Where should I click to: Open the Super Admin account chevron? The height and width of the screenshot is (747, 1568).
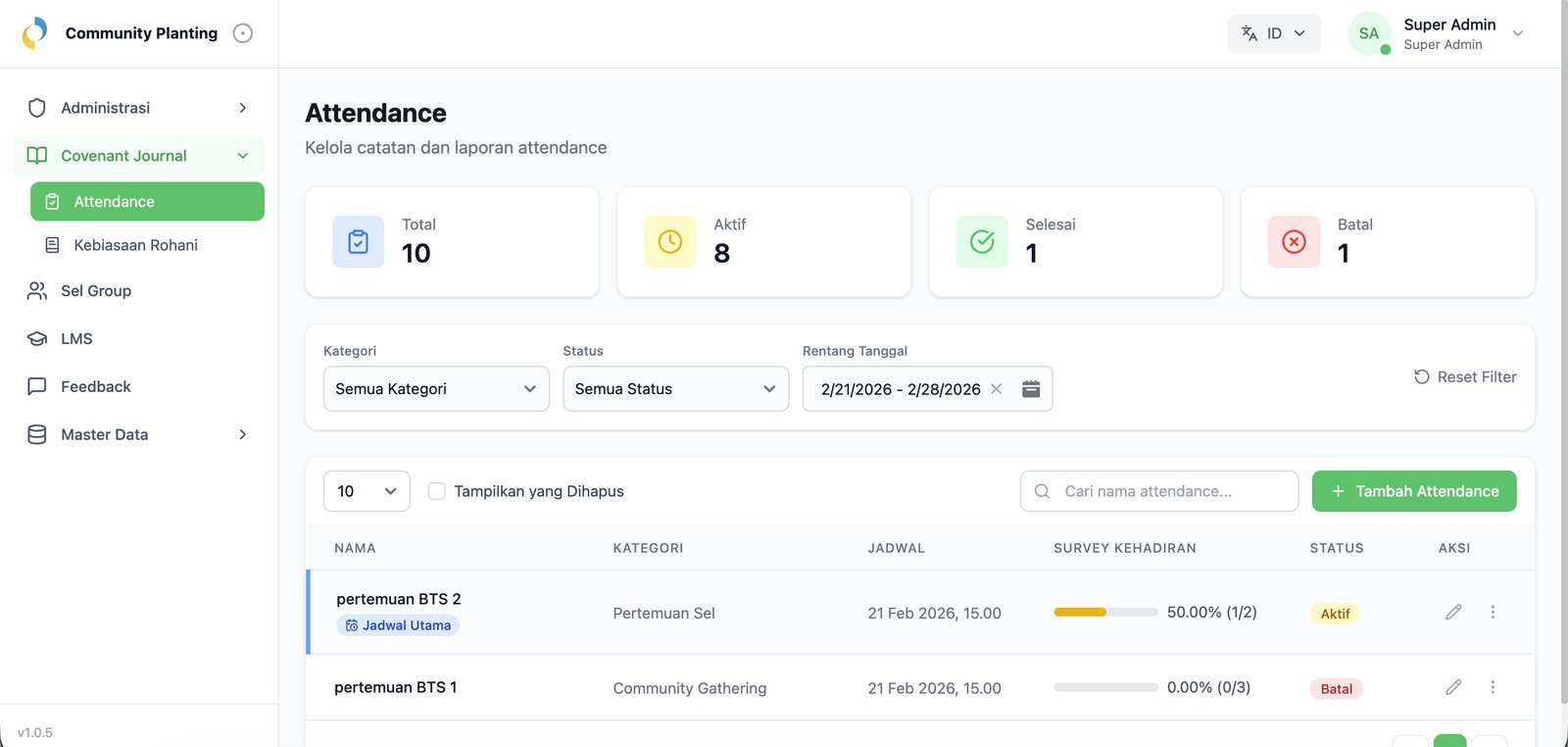coord(1518,33)
